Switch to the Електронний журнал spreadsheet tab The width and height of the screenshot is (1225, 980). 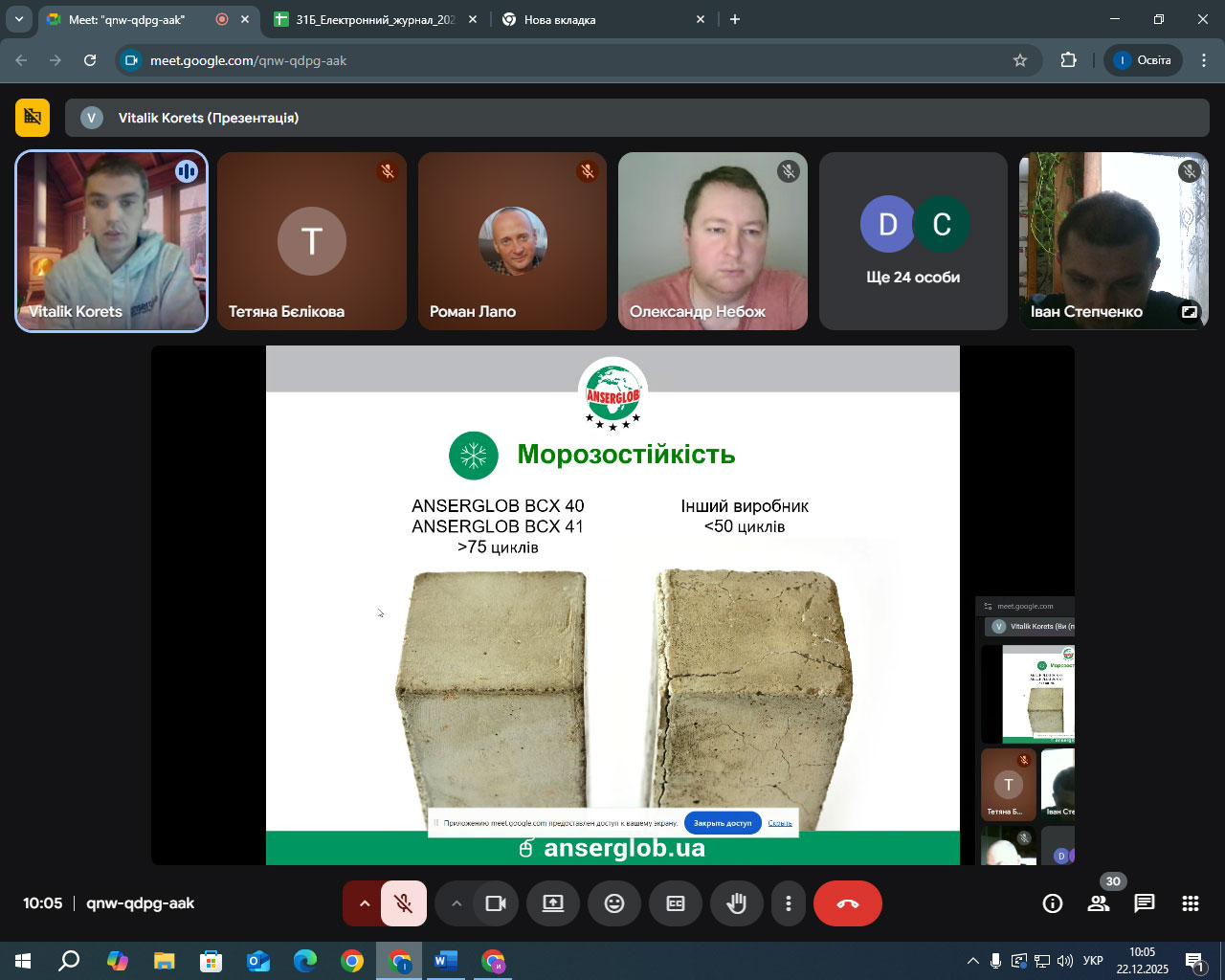[375, 19]
